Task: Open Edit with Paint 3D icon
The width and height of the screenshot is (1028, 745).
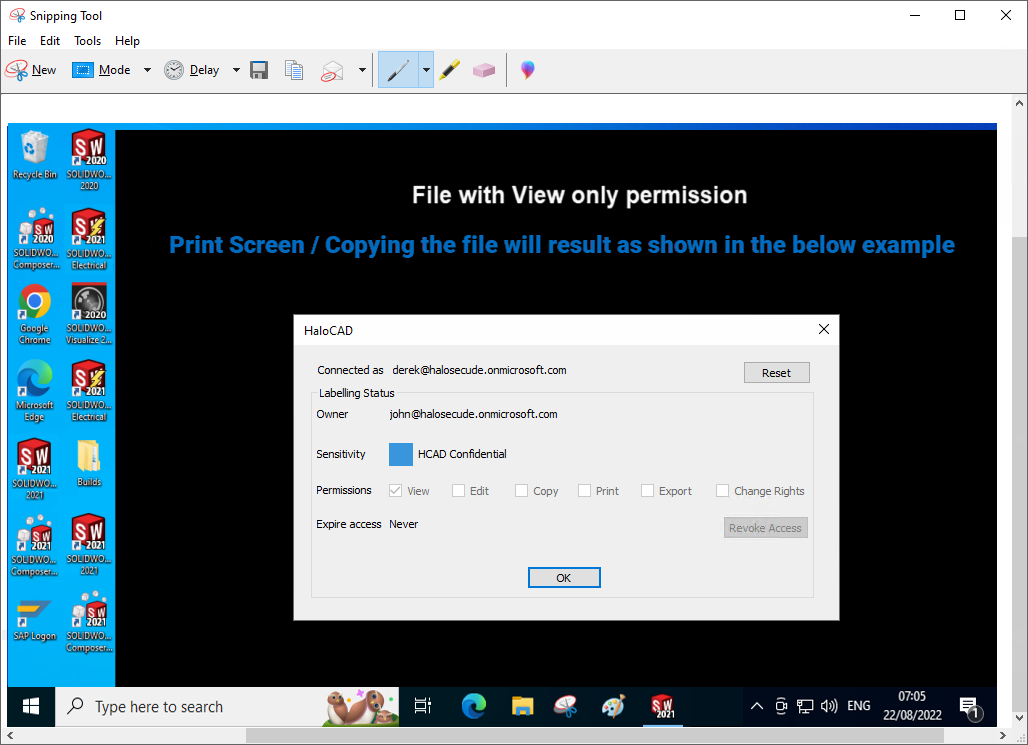Action: [x=527, y=70]
